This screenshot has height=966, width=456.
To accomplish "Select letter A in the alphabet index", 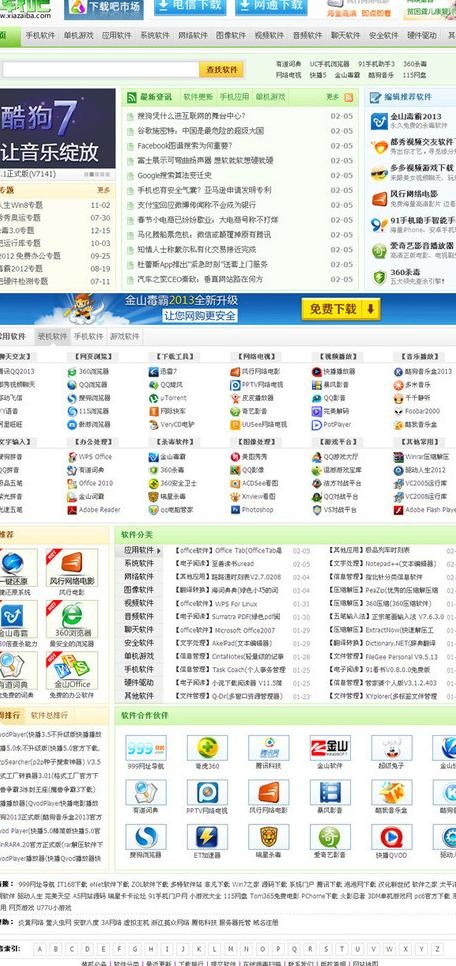I will (x=40, y=949).
